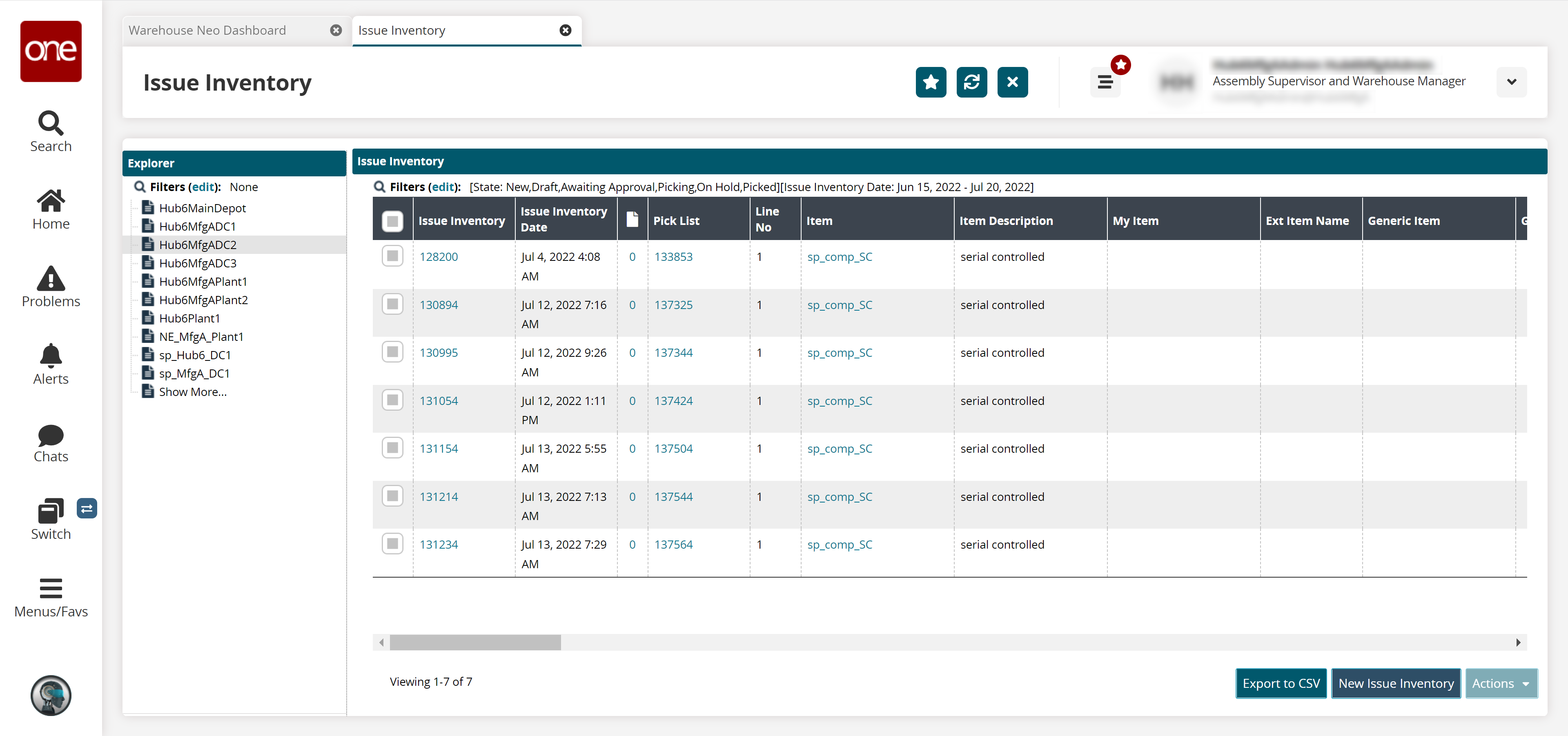Click the Switch windows icon
The image size is (1568, 736).
(51, 511)
